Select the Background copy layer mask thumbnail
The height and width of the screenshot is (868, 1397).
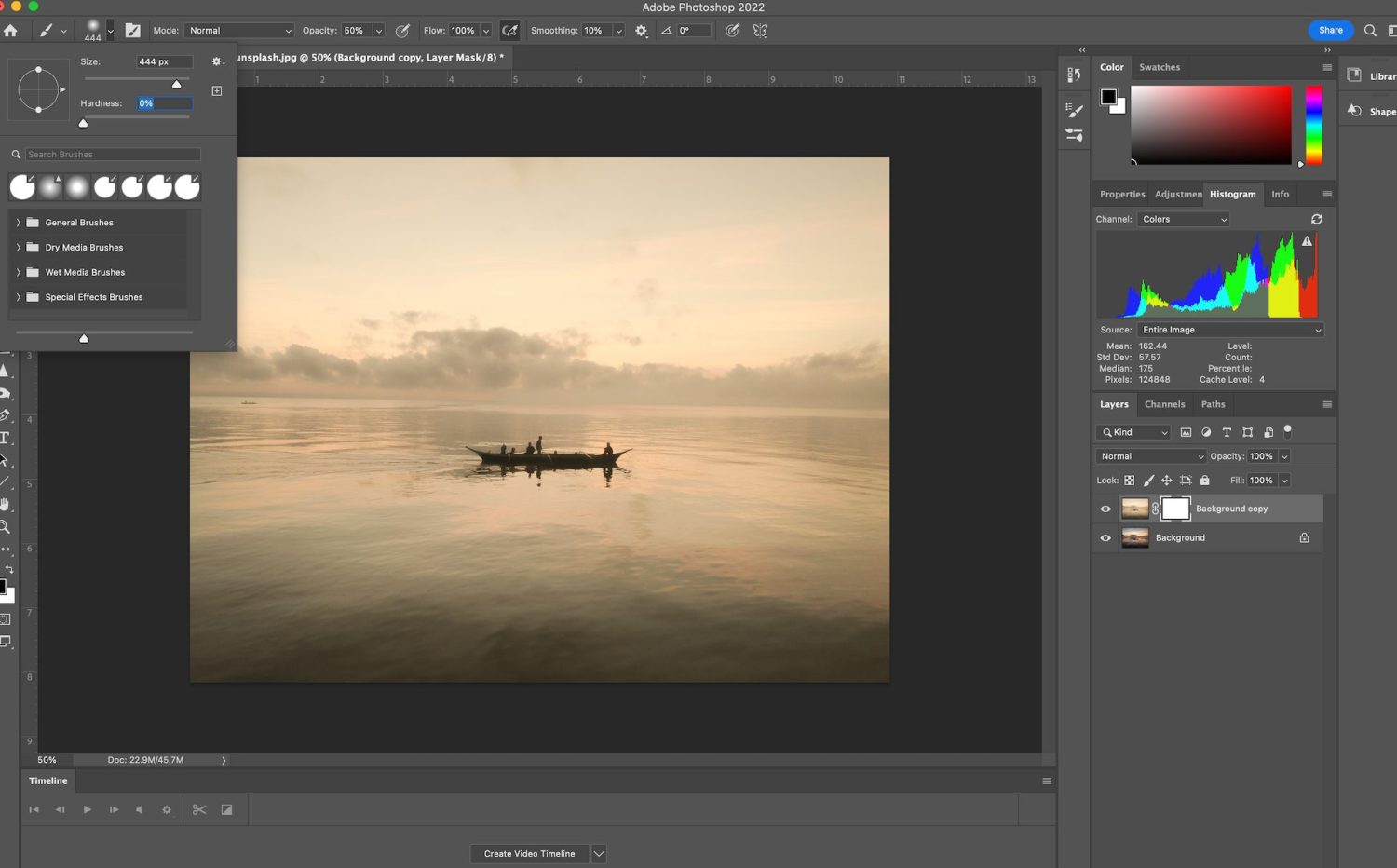tap(1175, 509)
